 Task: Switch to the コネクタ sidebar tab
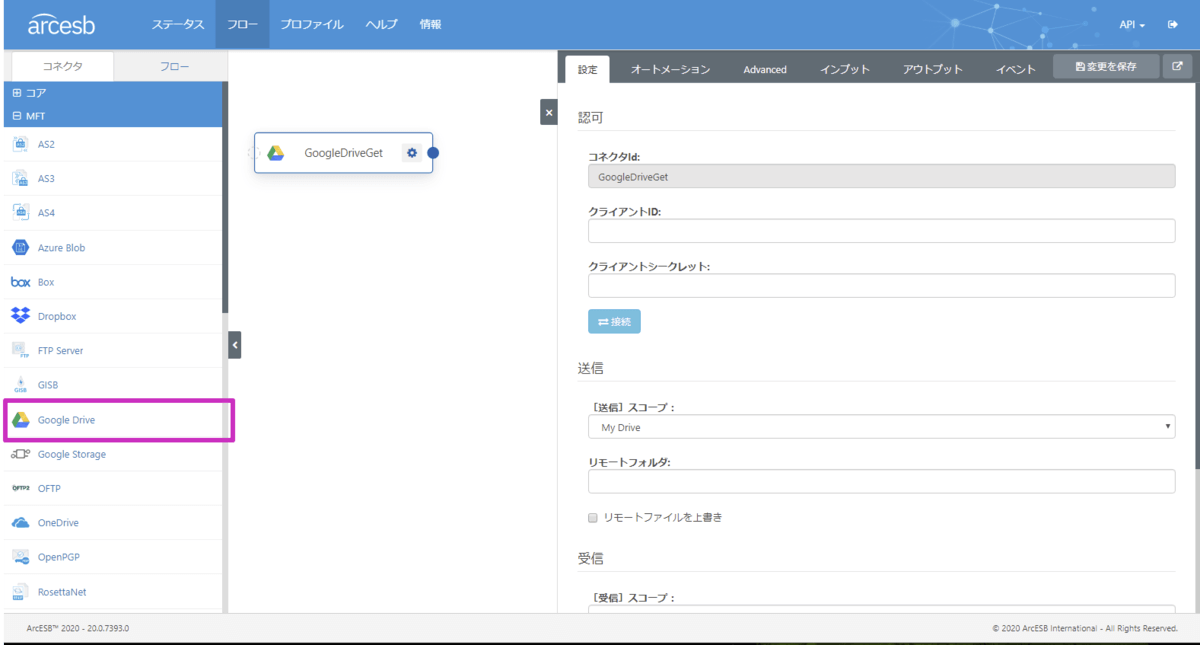[62, 67]
